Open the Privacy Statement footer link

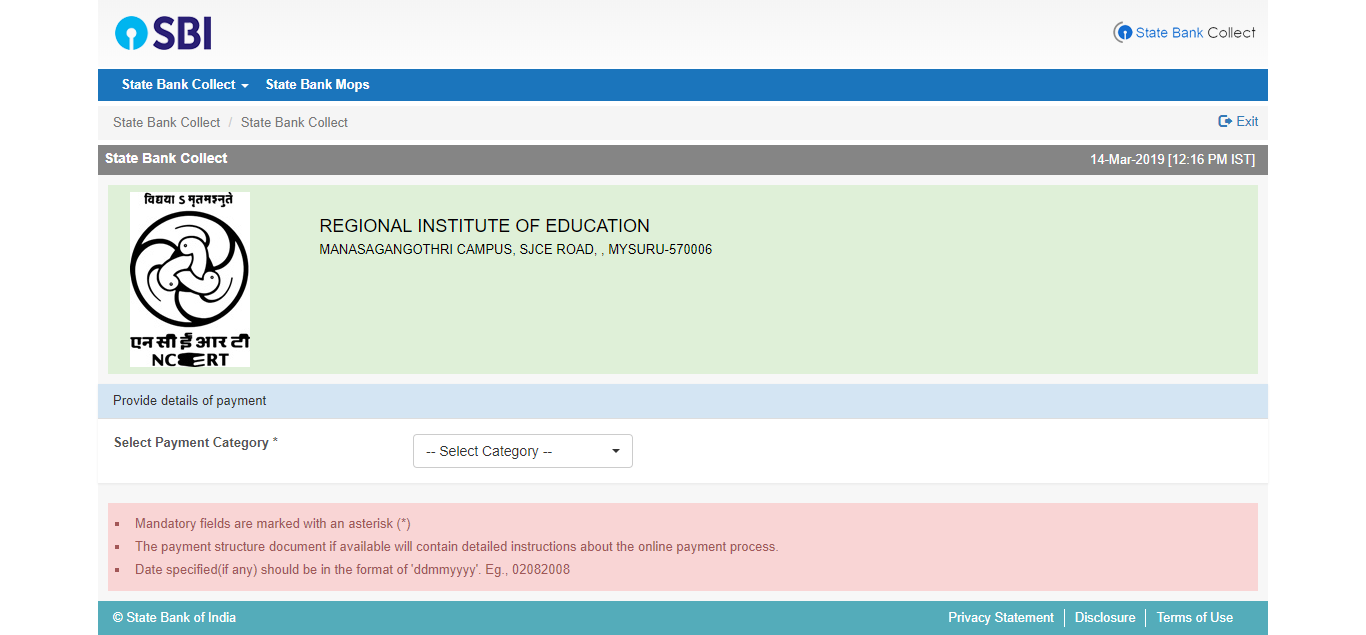coord(1000,618)
